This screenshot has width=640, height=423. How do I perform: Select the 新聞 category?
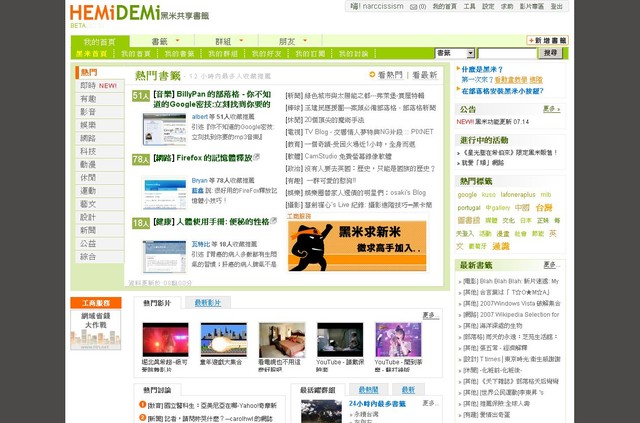100,230
